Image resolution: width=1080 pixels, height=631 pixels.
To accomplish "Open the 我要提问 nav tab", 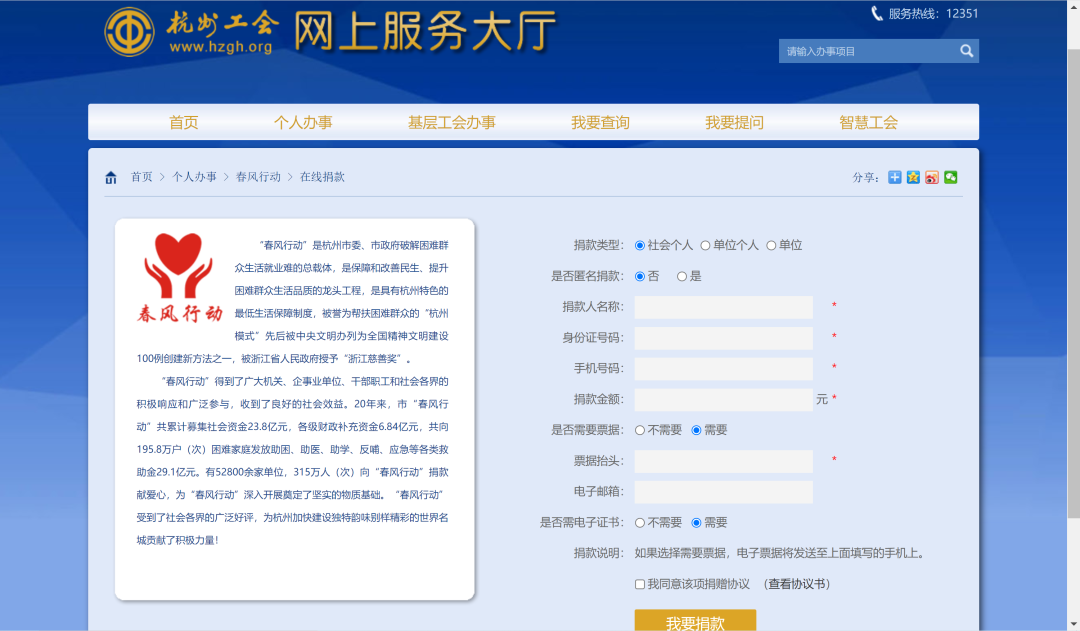I will point(734,123).
